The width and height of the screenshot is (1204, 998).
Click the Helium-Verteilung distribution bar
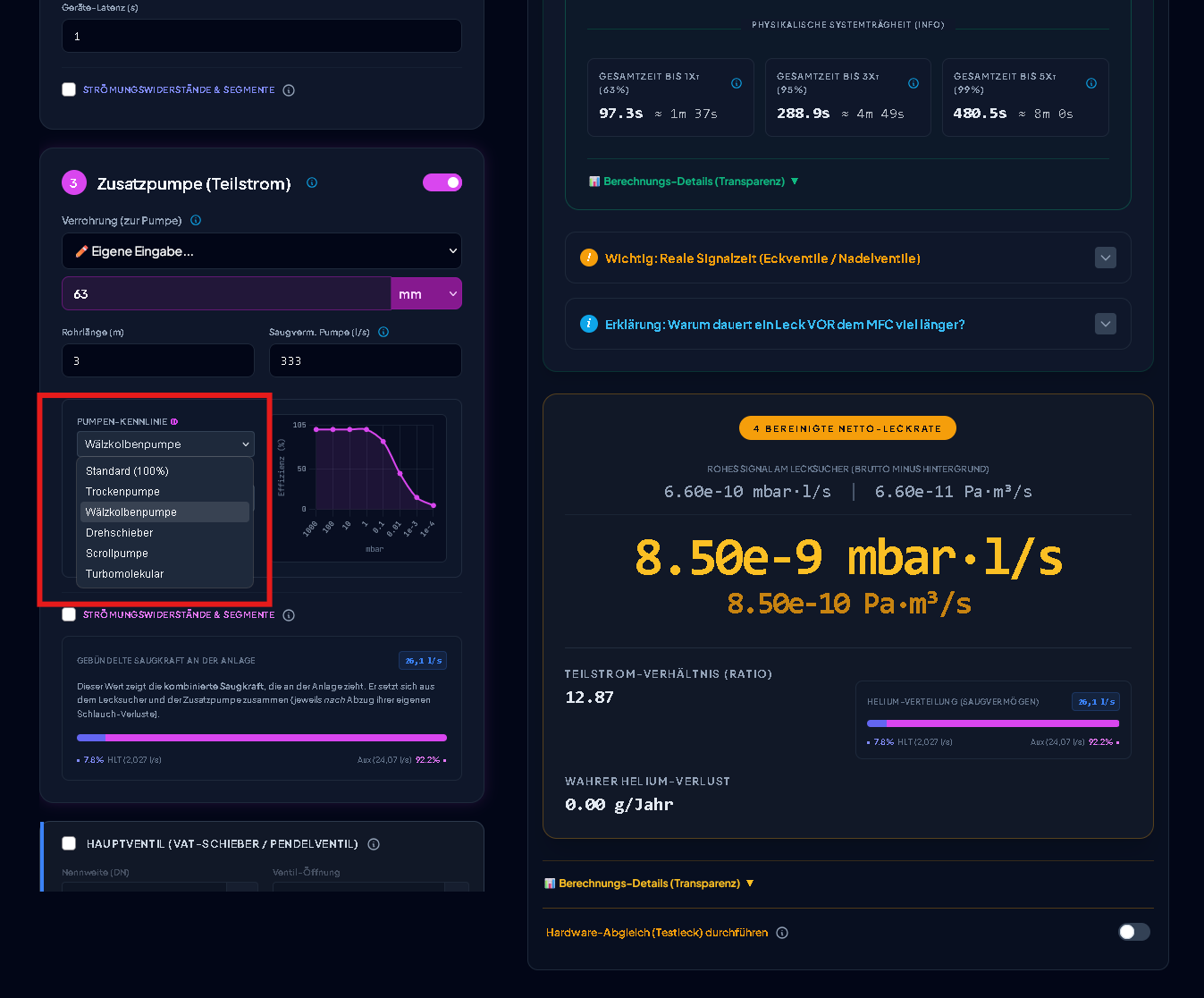pos(993,723)
